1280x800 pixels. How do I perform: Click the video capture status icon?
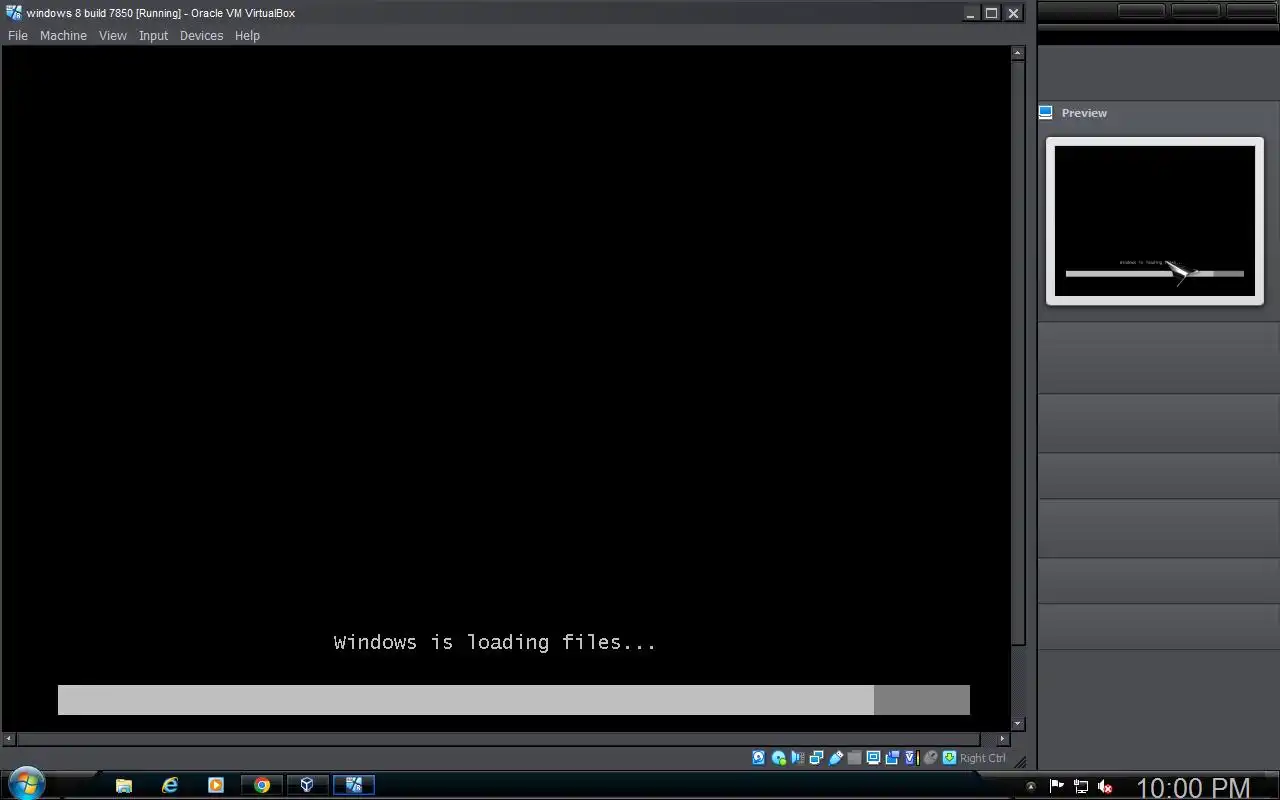coord(892,758)
